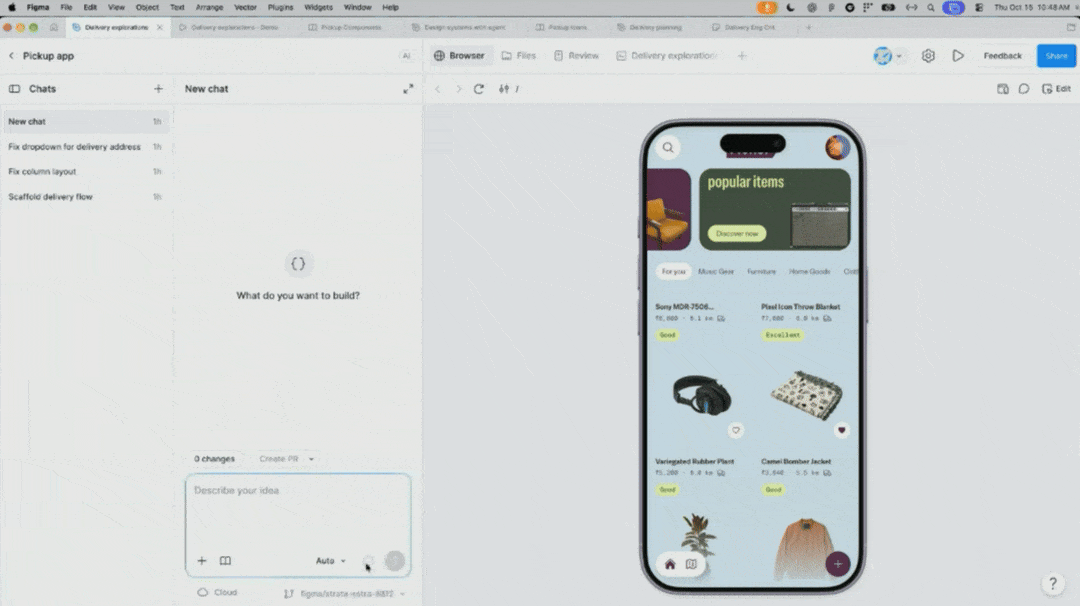Open the Auto model dropdown
This screenshot has width=1080, height=606.
331,561
